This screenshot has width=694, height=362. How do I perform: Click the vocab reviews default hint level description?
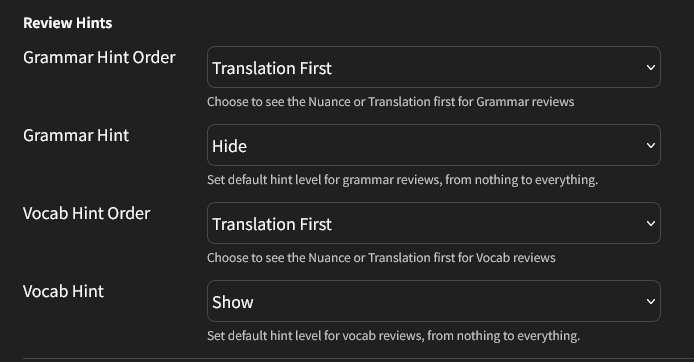[x=393, y=335]
